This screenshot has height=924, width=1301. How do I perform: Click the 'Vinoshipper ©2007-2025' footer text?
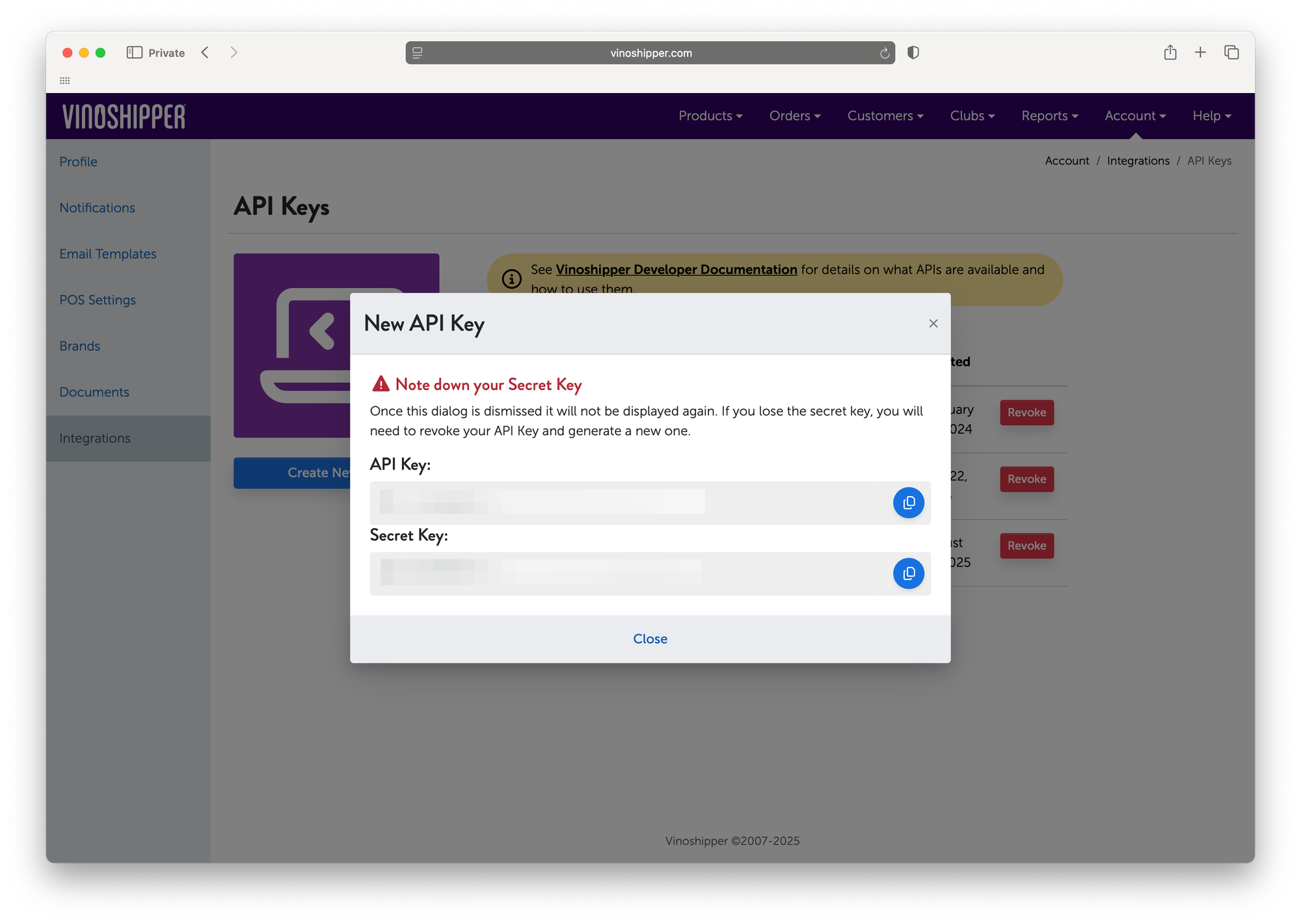pos(732,841)
